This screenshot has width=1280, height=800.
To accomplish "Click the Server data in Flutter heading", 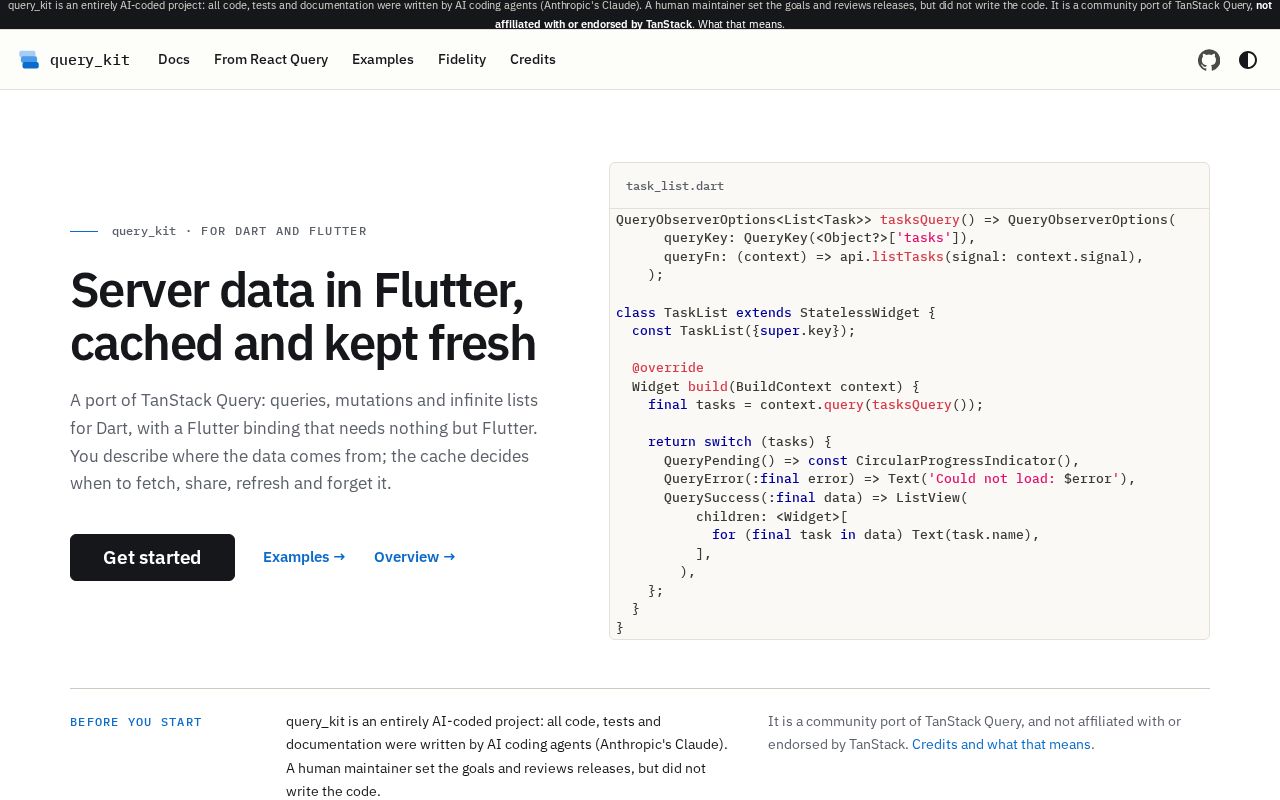I will (x=303, y=317).
